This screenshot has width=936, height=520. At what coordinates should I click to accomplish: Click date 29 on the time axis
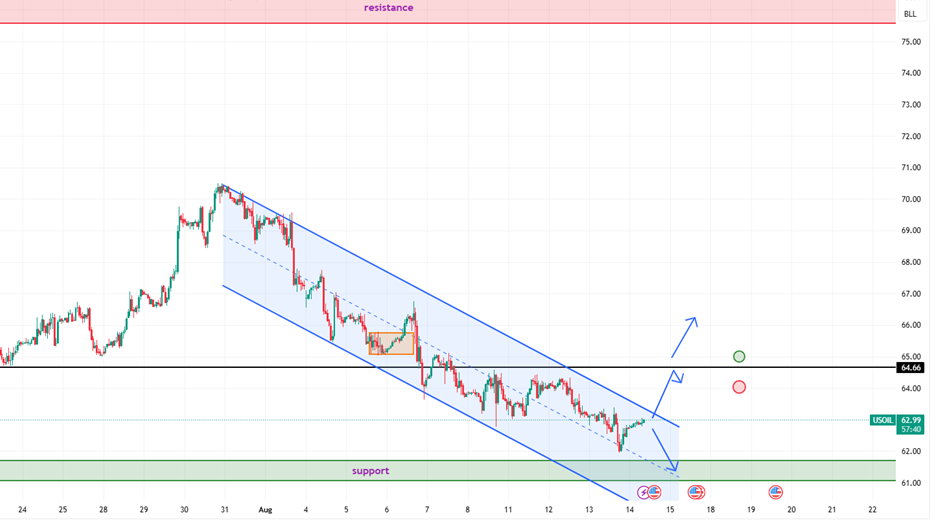pos(144,510)
